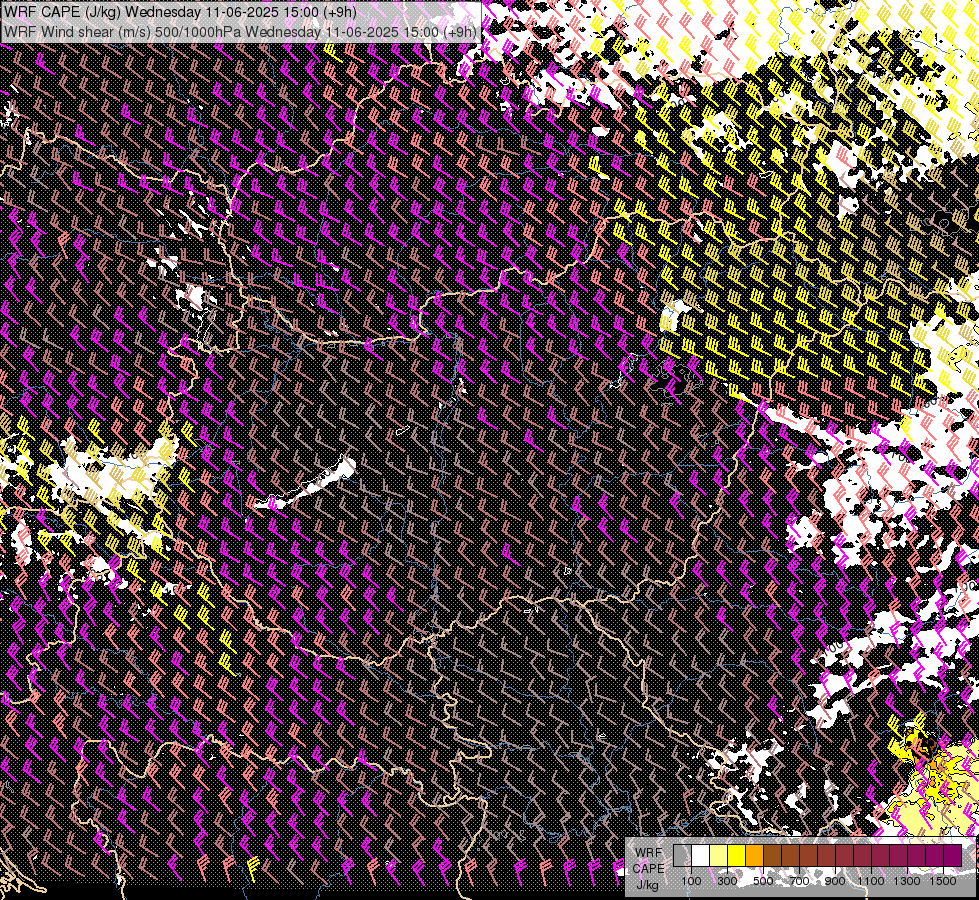Select the pale yellow legend swatch
979x900 pixels.
(719, 855)
